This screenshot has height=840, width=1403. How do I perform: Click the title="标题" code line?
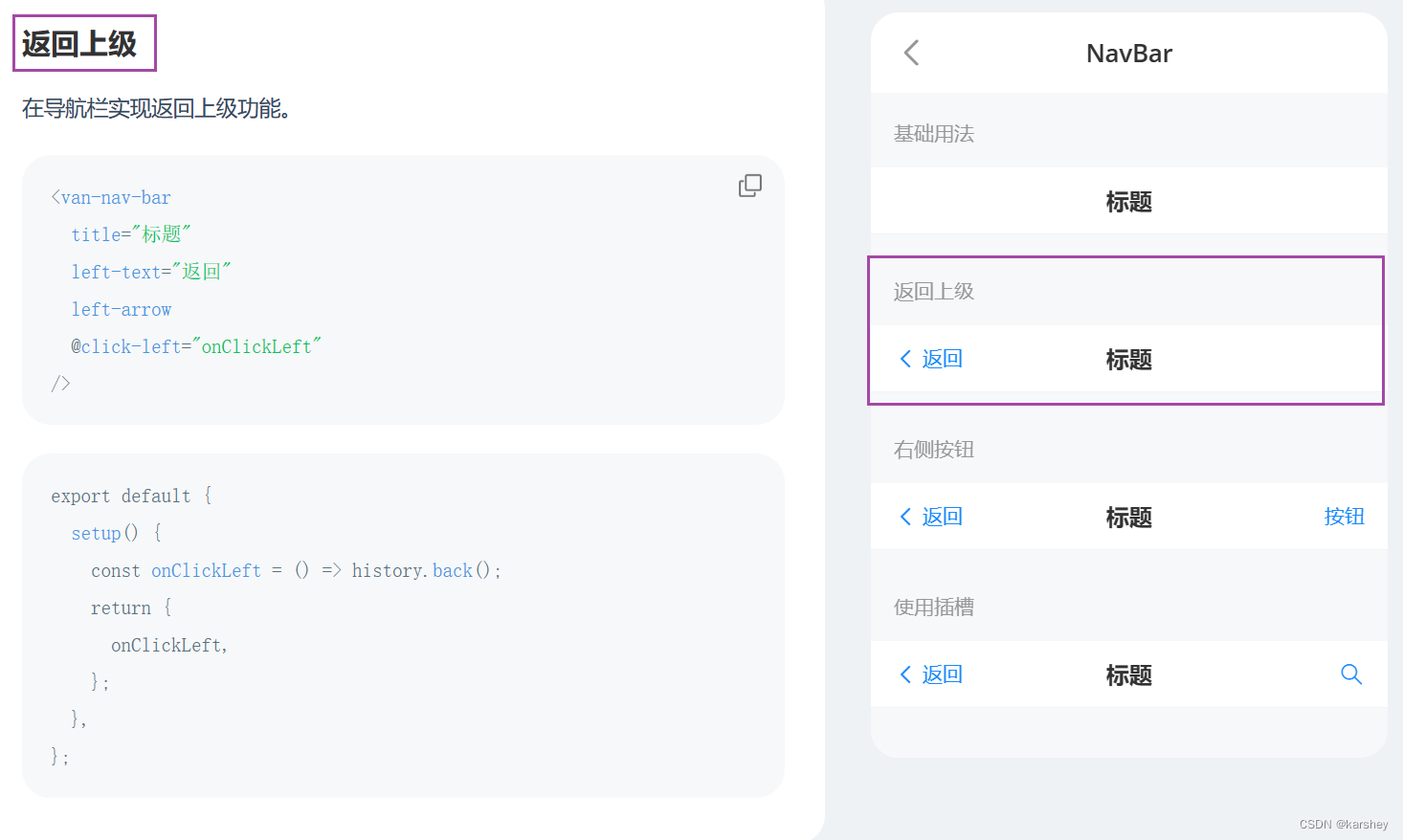(x=131, y=234)
